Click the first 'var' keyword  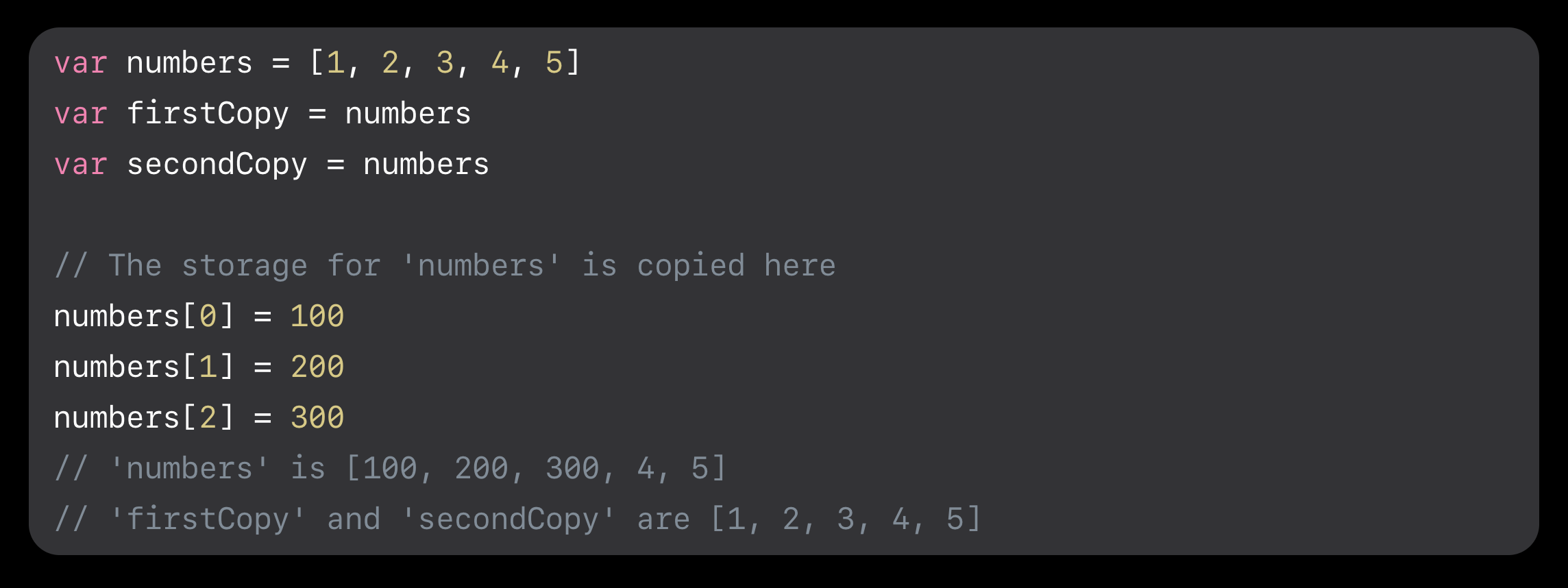tap(81, 63)
